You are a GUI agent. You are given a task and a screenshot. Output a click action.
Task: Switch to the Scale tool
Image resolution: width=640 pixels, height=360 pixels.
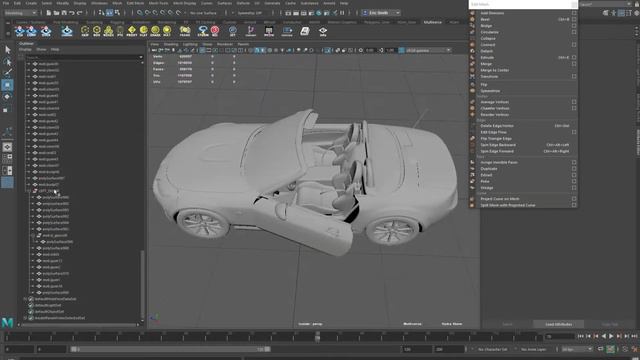7,109
